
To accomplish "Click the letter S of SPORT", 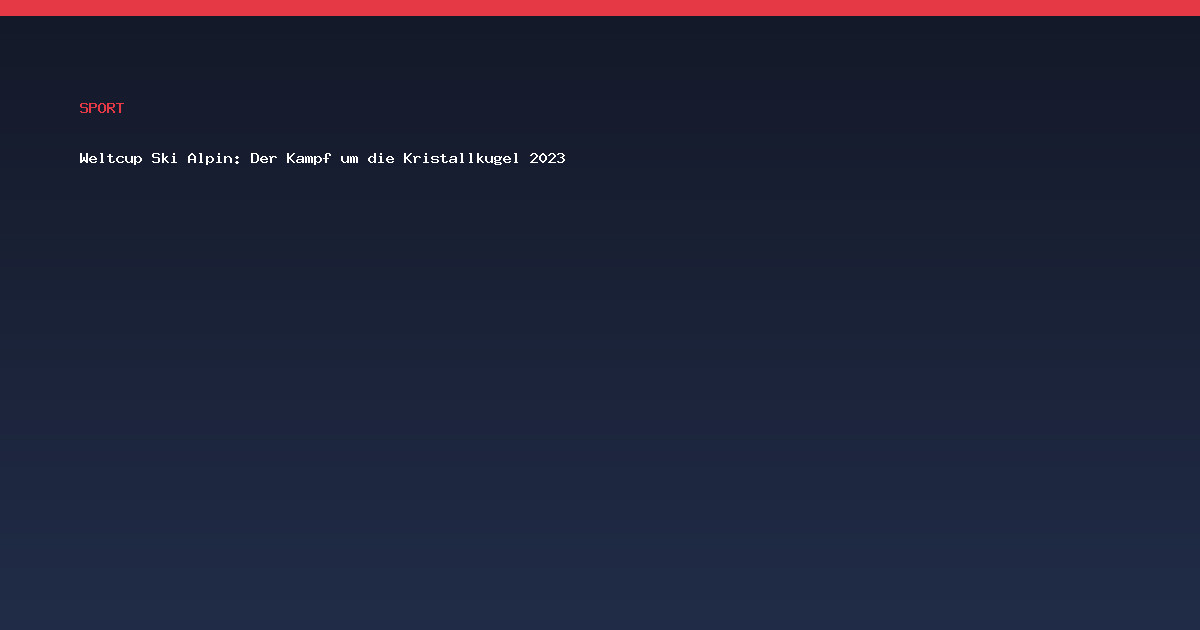I will click(x=84, y=108).
